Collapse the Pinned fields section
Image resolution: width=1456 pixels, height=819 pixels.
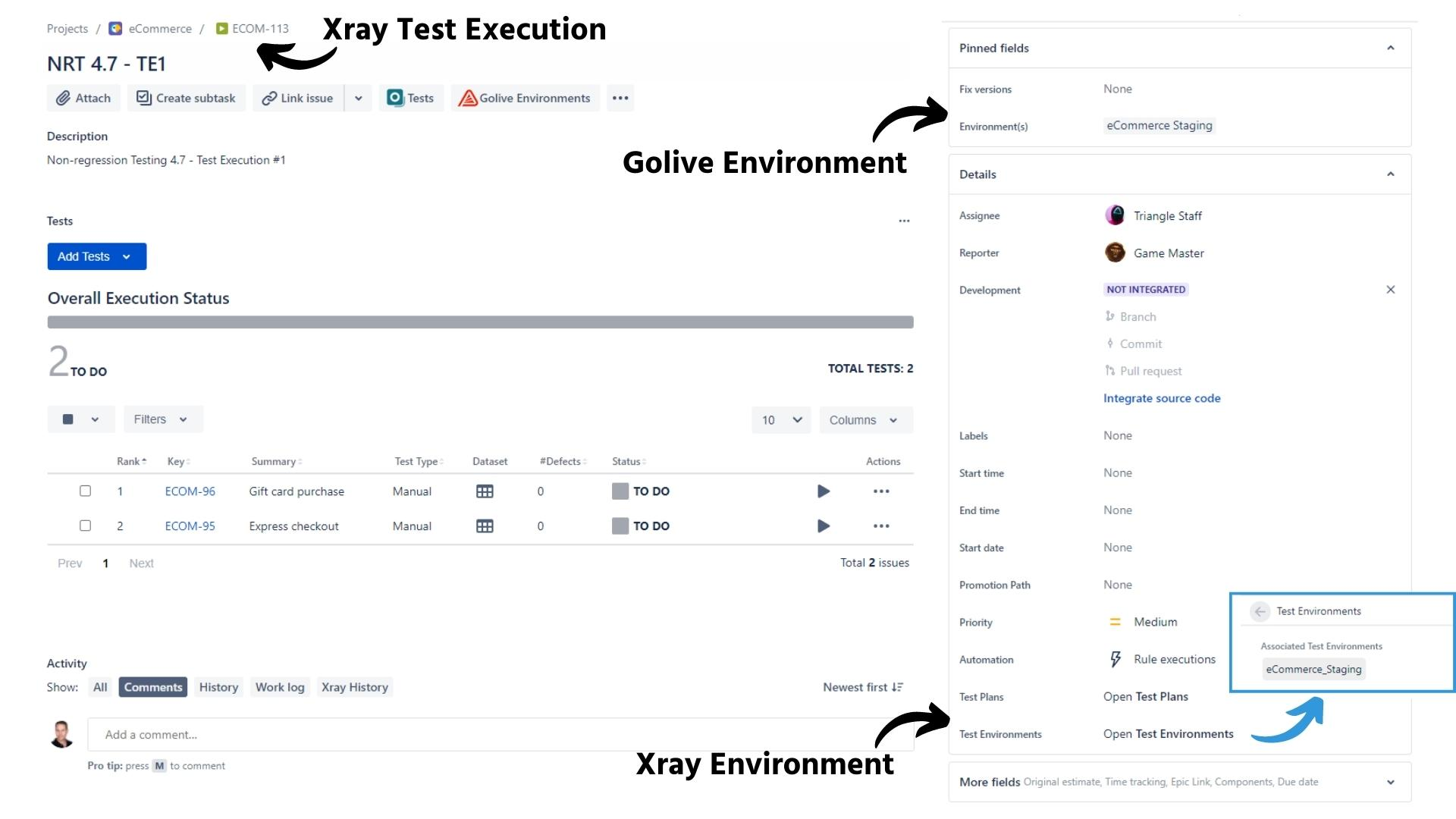coord(1390,48)
